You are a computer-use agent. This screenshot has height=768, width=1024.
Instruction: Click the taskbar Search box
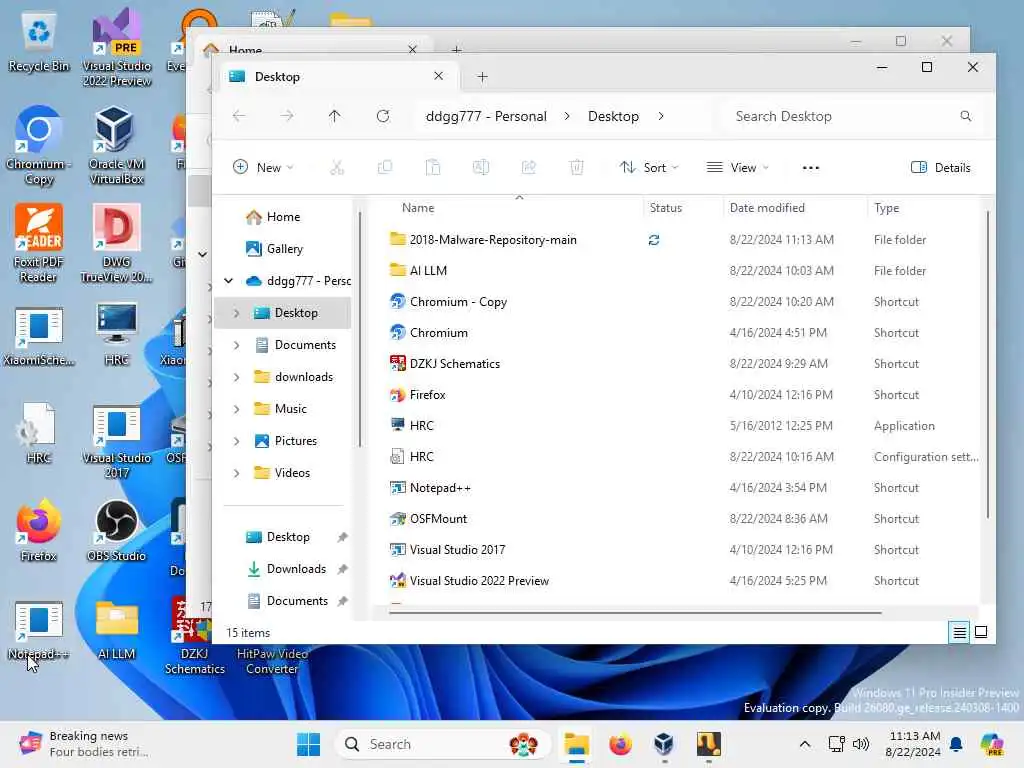(x=443, y=744)
